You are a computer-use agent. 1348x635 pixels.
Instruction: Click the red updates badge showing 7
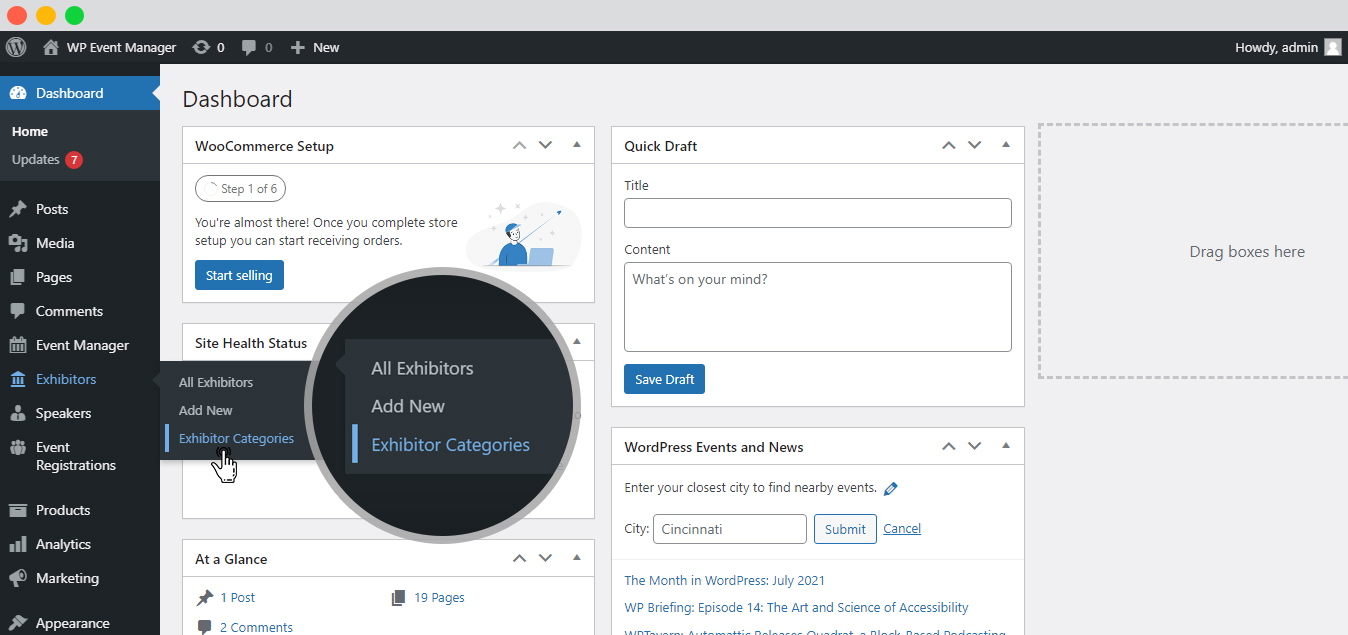pyautogui.click(x=74, y=160)
